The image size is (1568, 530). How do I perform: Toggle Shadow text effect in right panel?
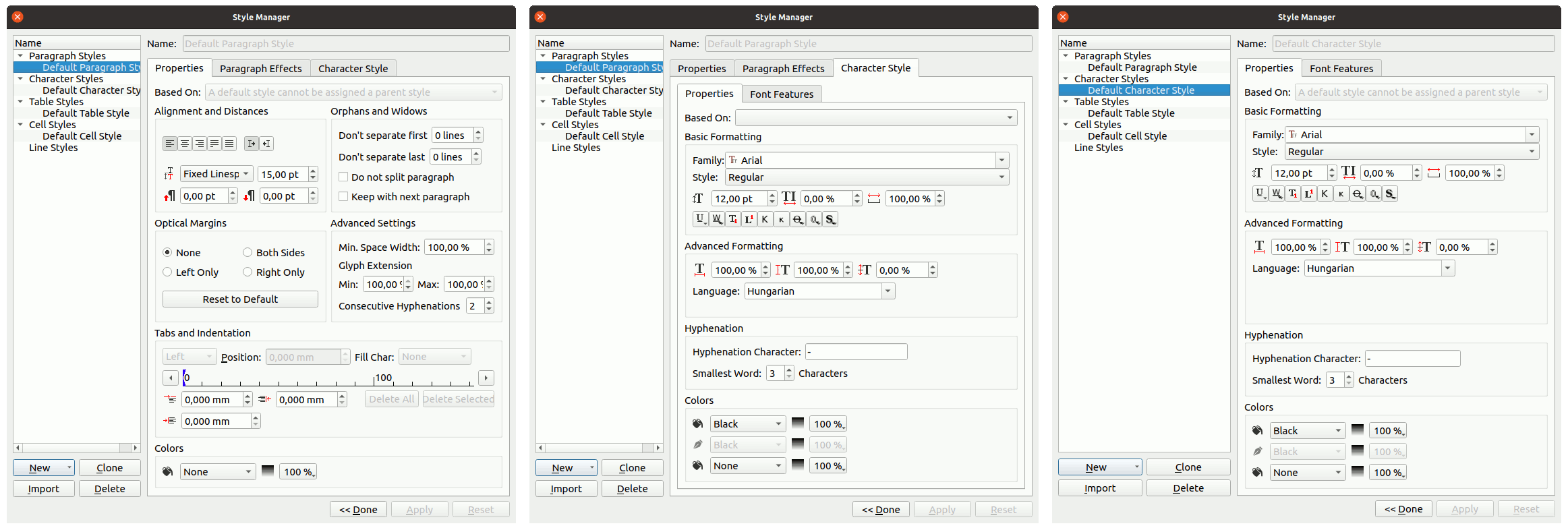pyautogui.click(x=1390, y=194)
